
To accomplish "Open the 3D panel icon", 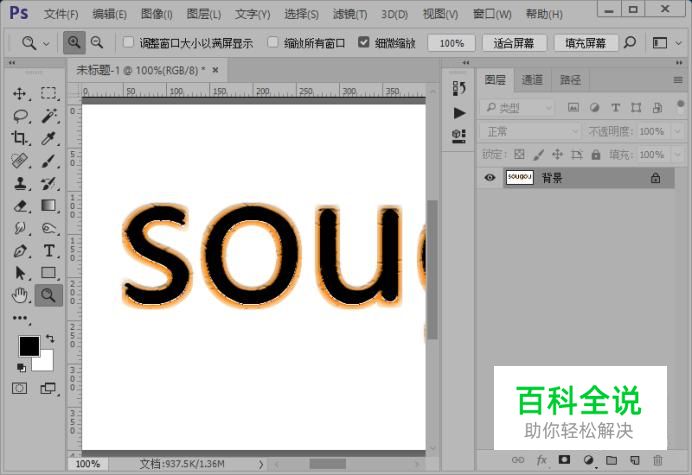I will (459, 136).
